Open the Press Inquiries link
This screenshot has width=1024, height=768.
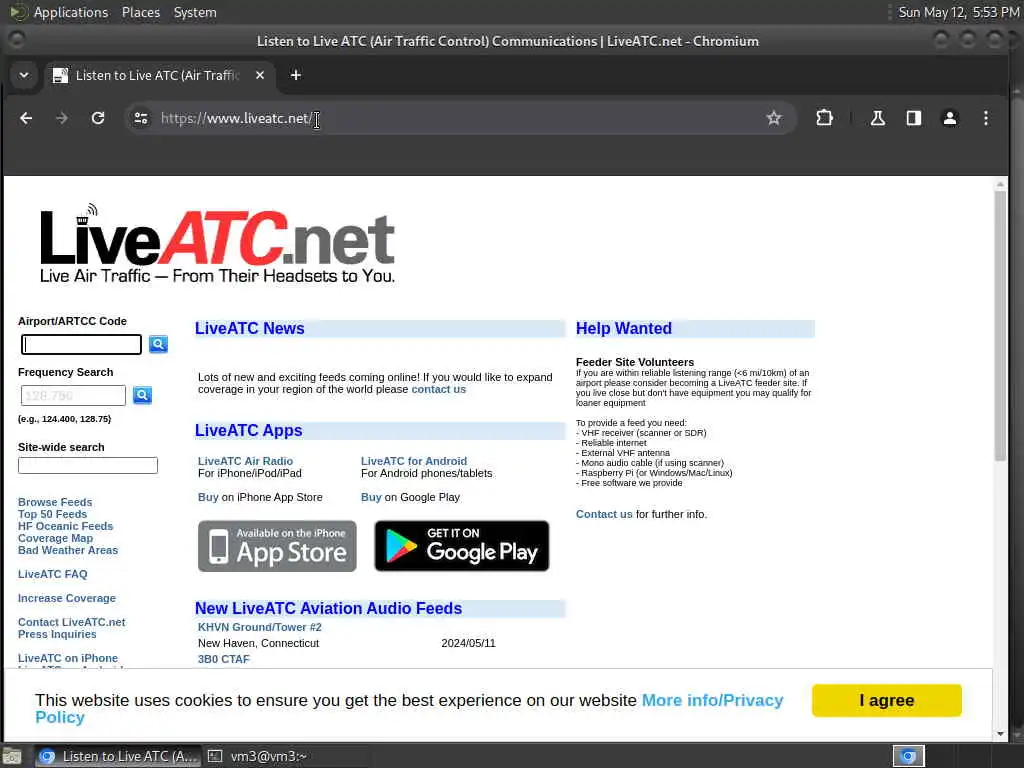(x=57, y=634)
